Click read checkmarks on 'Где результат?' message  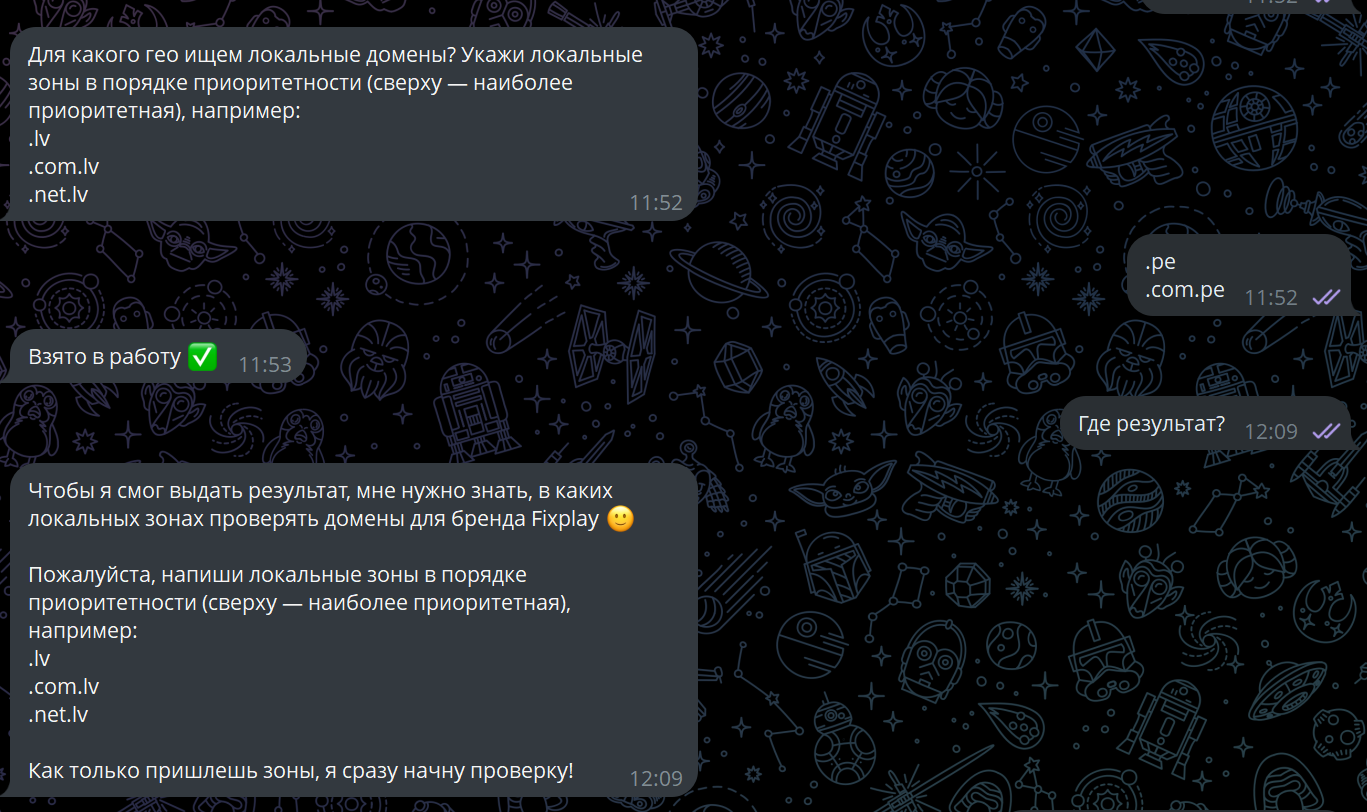point(1327,431)
